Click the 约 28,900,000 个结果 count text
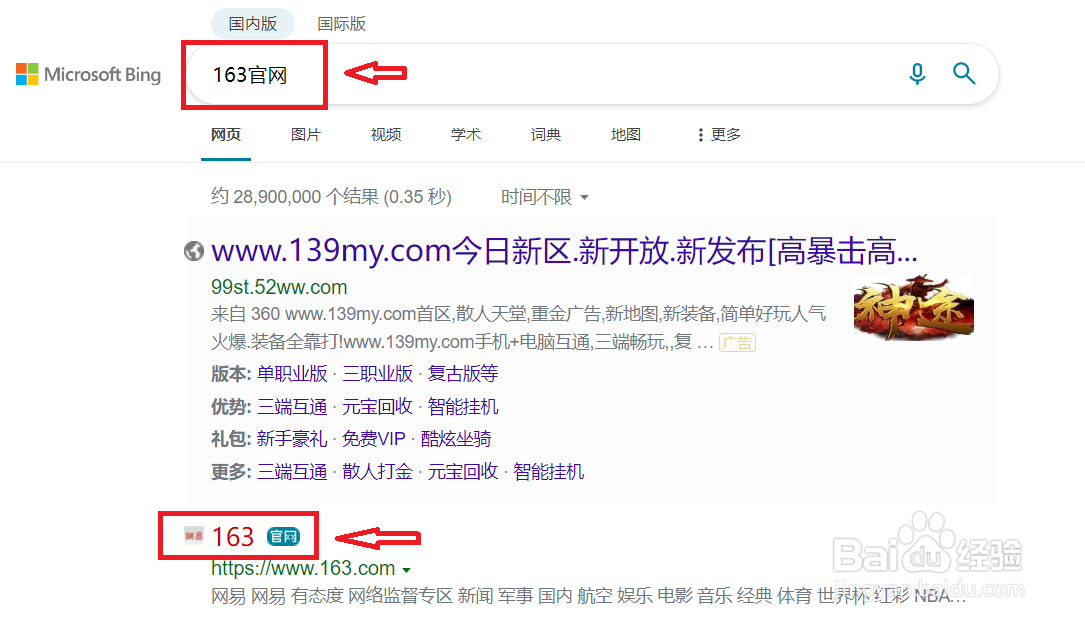The image size is (1085, 627). pos(331,197)
